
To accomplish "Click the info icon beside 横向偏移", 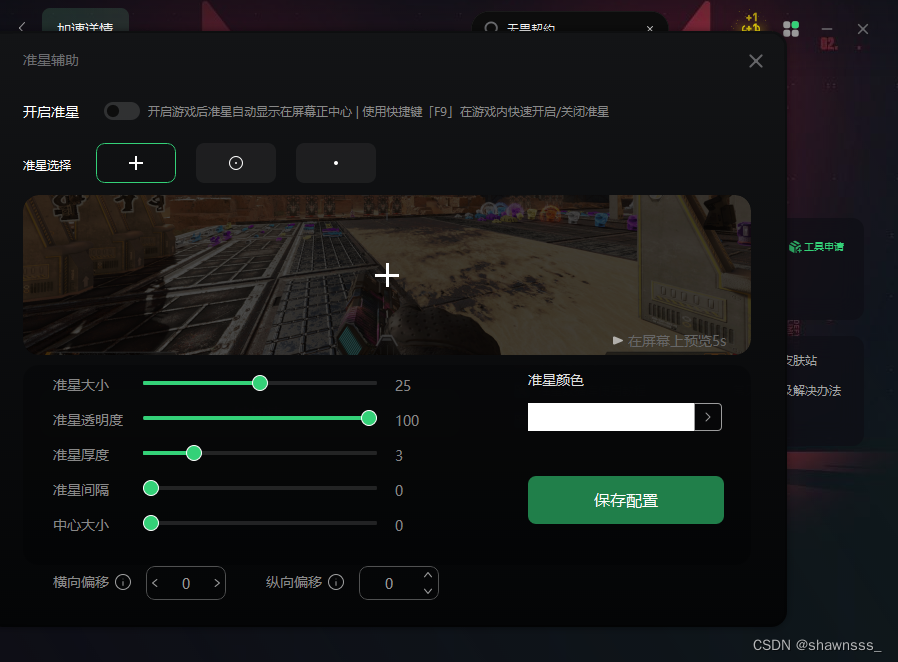I will click(x=123, y=582).
